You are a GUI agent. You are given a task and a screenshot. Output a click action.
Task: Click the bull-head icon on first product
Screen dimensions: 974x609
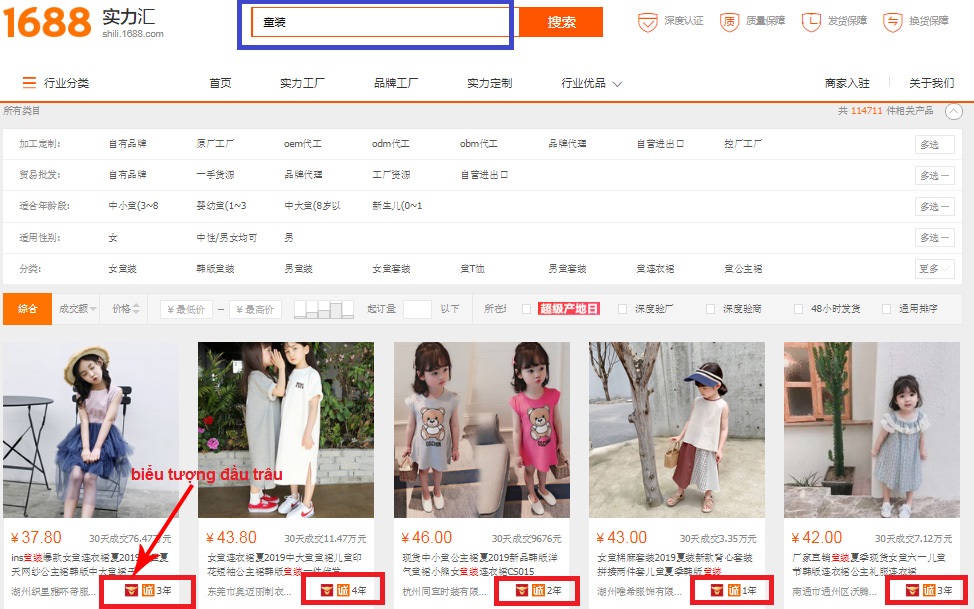click(131, 590)
